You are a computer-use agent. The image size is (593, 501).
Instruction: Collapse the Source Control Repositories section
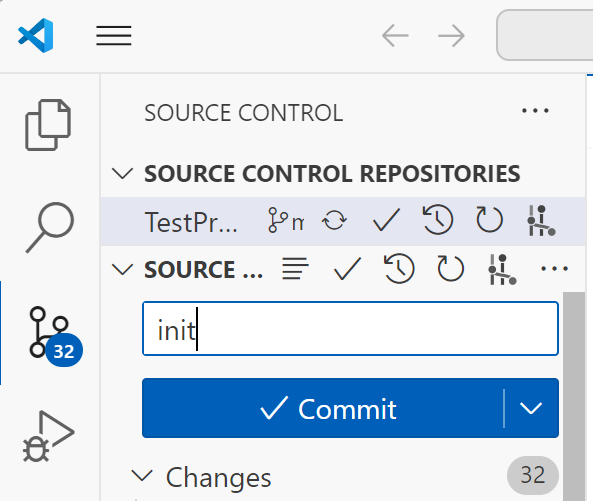tap(123, 174)
